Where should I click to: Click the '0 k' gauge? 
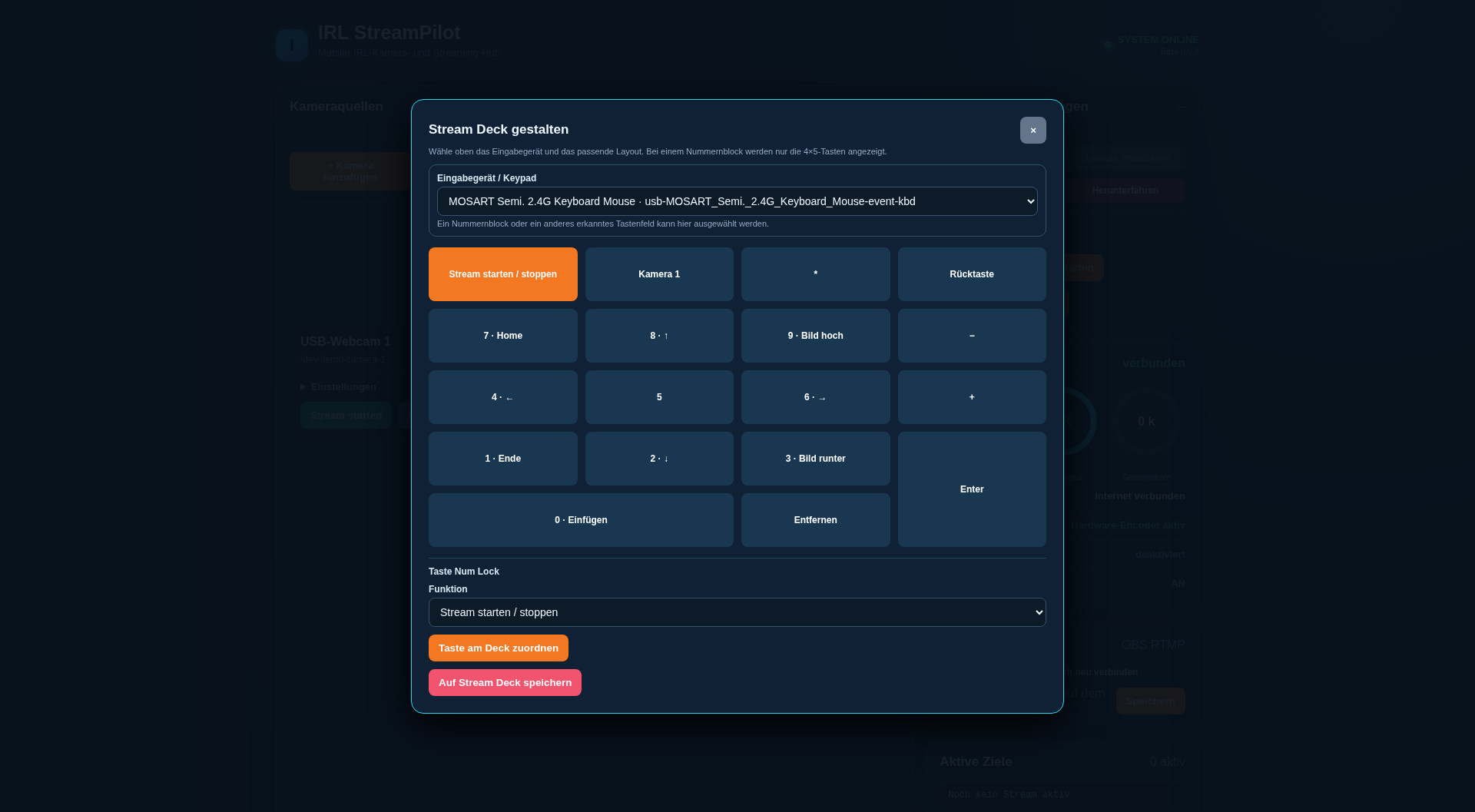click(1146, 422)
